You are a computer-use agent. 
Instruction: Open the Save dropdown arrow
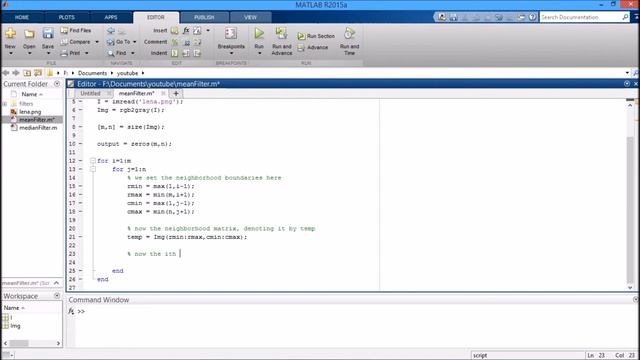click(48, 53)
